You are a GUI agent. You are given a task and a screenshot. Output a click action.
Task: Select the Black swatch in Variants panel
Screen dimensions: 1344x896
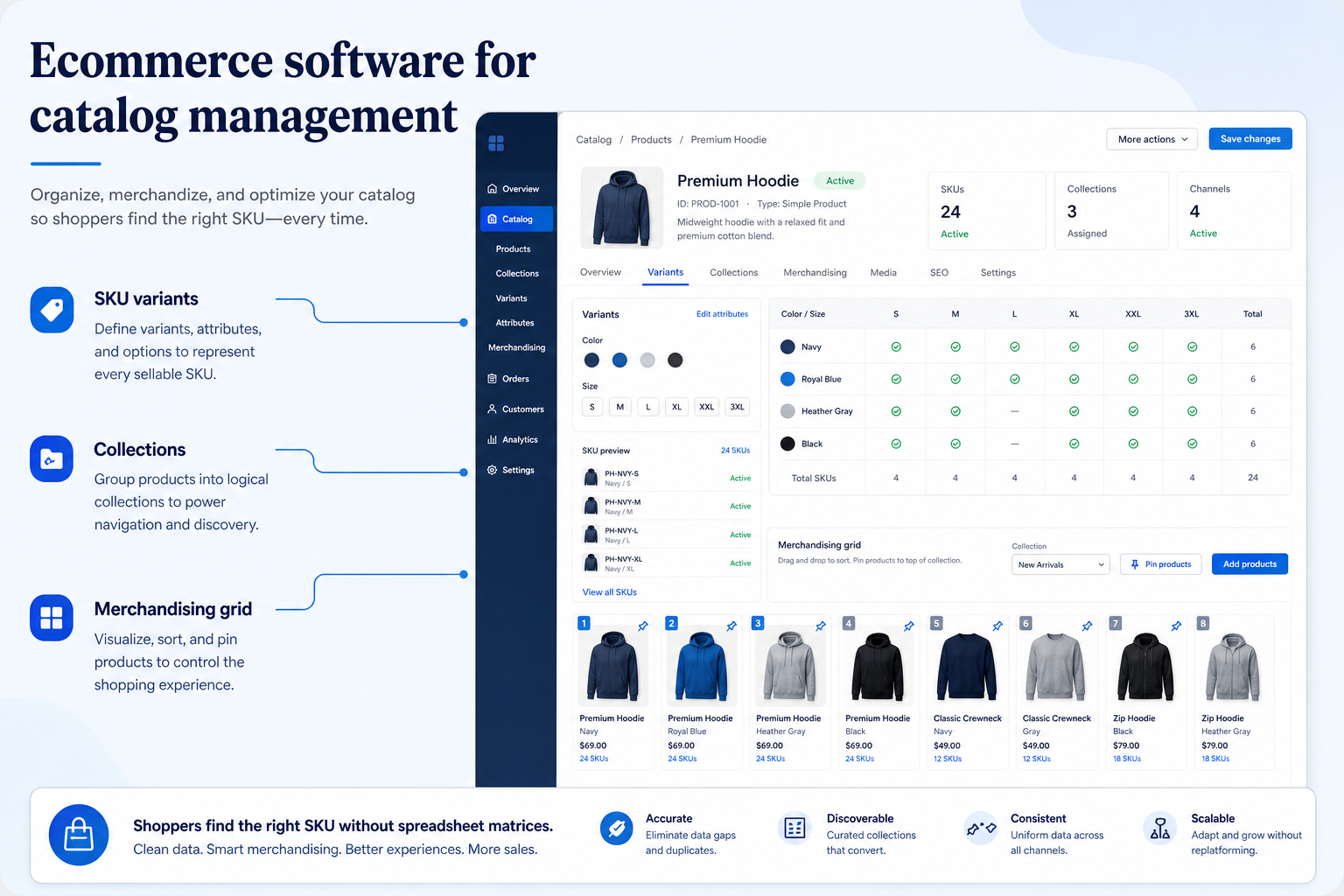675,360
